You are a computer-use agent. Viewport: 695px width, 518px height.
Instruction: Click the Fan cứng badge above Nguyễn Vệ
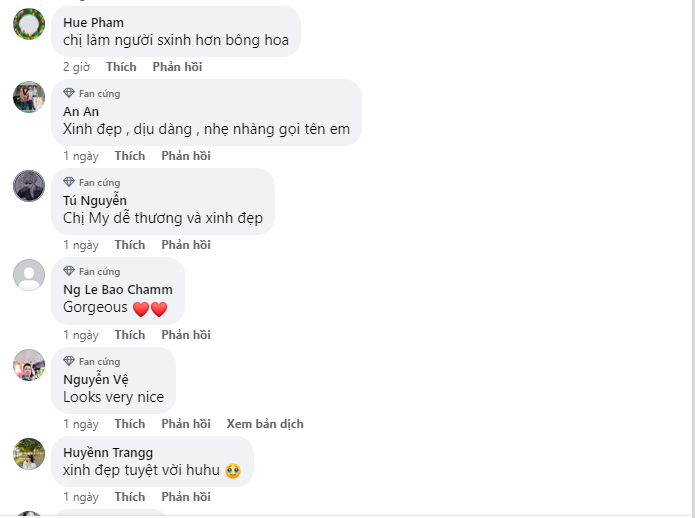coord(92,361)
